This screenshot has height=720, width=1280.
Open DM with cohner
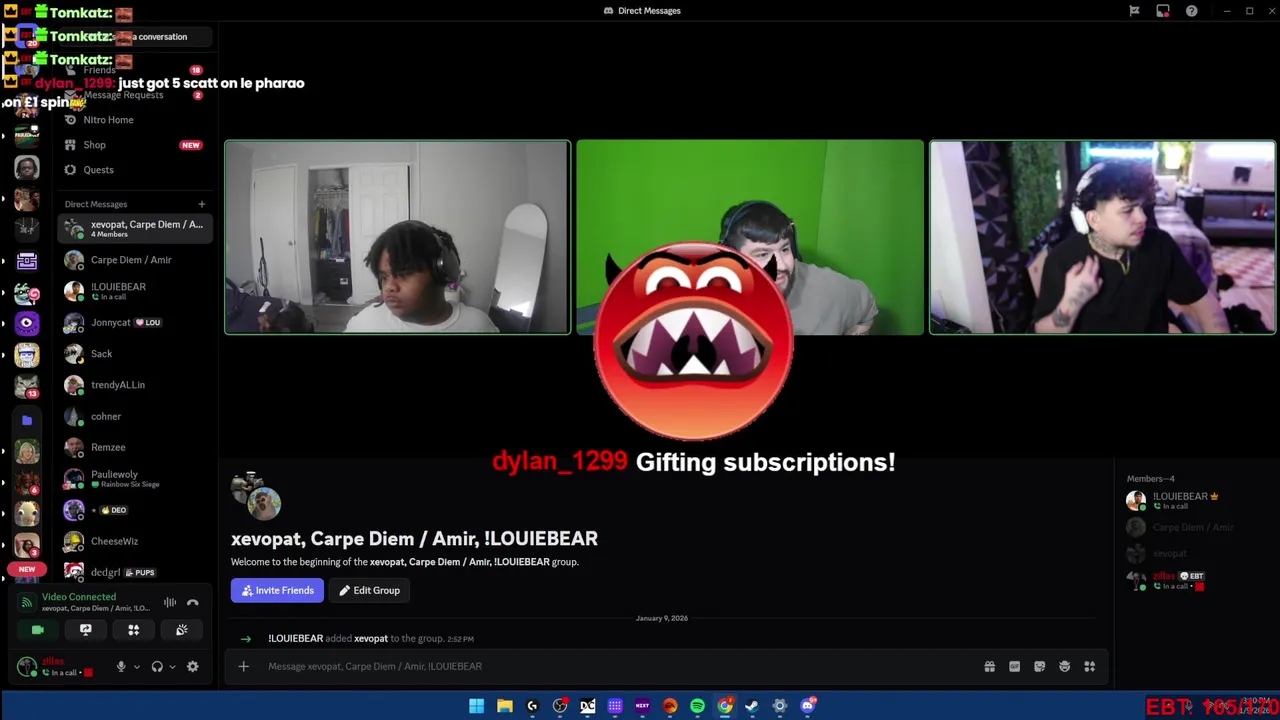tap(133, 416)
